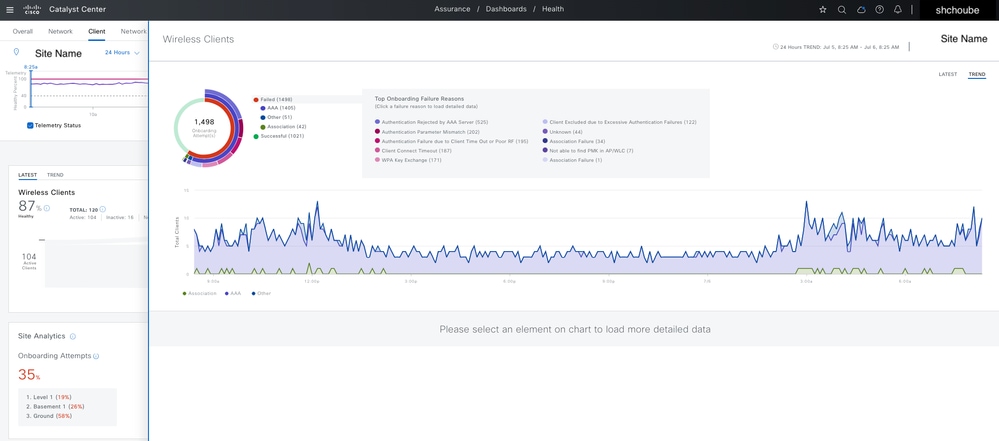The height and width of the screenshot is (441, 999).
Task: Click WPA Key Exchange (171) reason
Action: (x=408, y=160)
